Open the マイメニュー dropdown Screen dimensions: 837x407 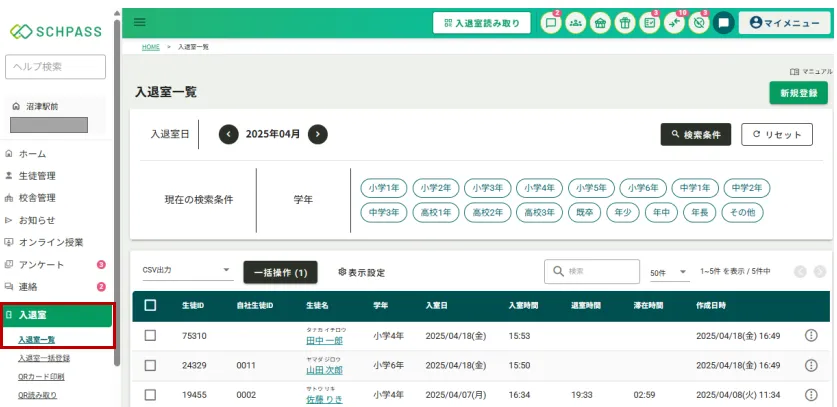pyautogui.click(x=784, y=22)
